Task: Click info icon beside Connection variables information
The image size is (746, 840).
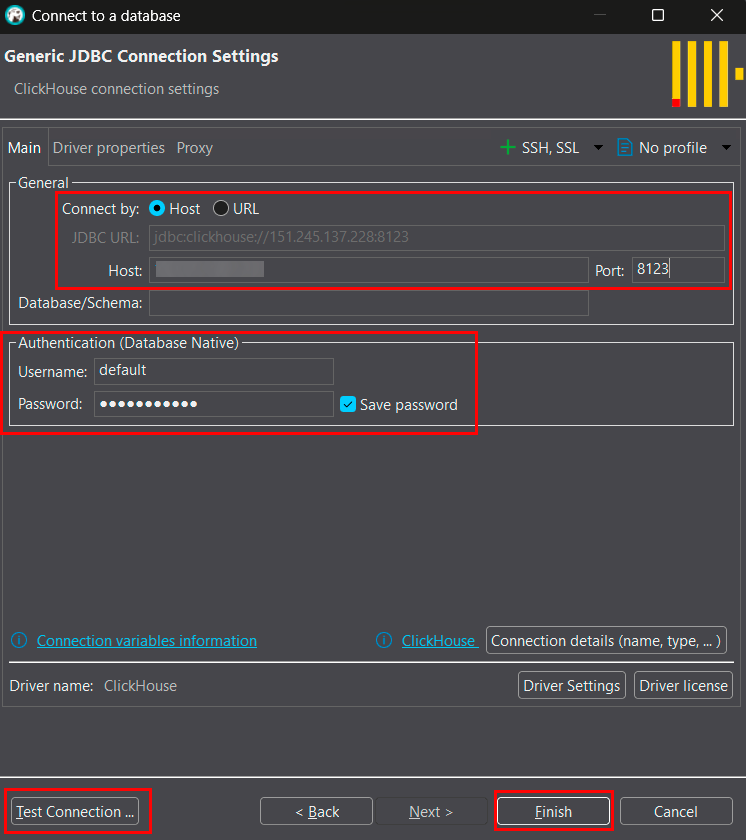Action: pos(19,640)
